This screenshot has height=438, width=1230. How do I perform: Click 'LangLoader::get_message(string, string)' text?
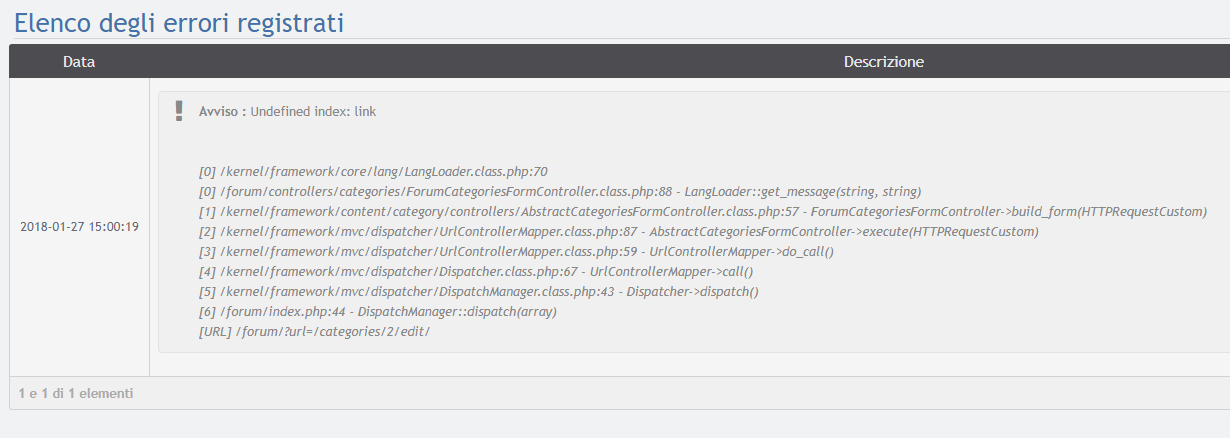coord(802,191)
